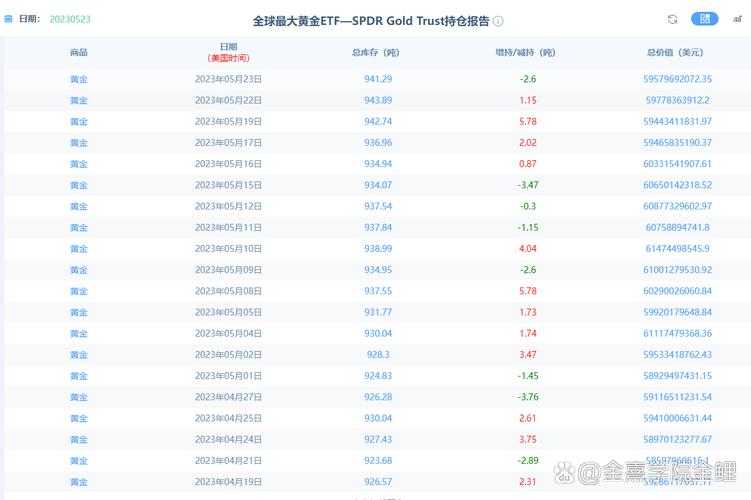Click total inventory value 941.29
The width and height of the screenshot is (751, 500).
coord(378,79)
